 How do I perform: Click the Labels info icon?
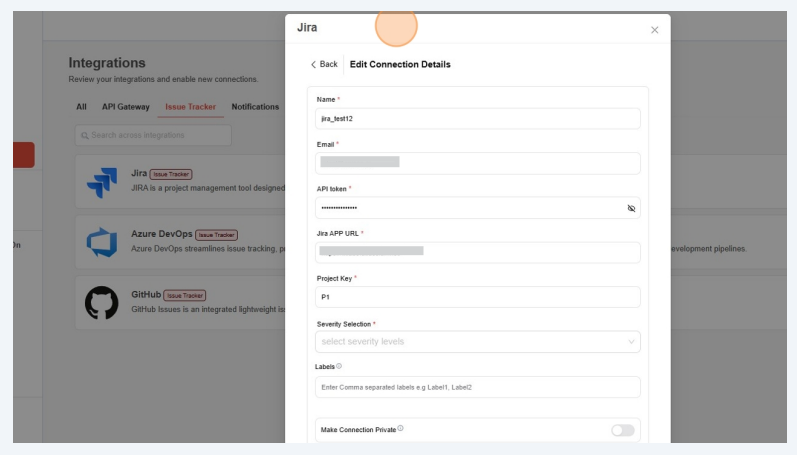(x=339, y=367)
